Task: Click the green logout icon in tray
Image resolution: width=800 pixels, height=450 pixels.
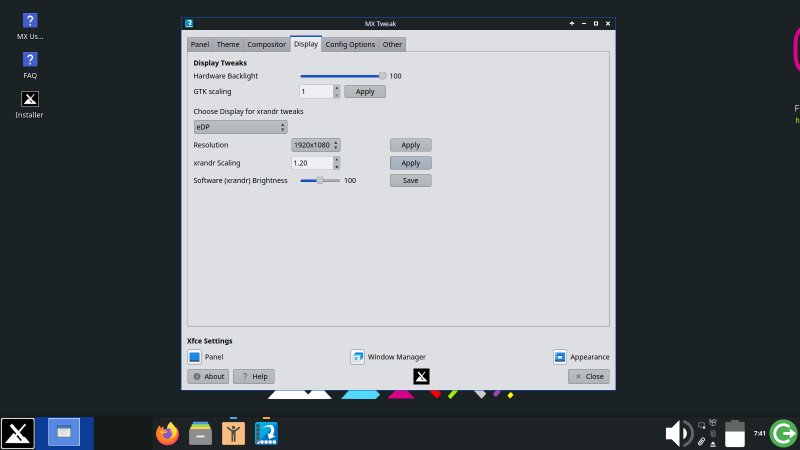Action: coord(784,433)
